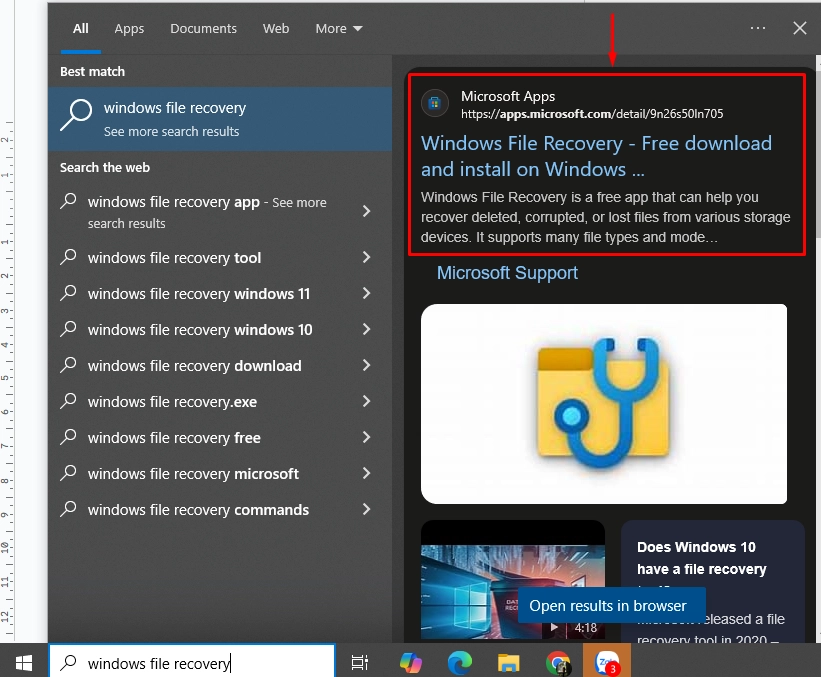This screenshot has height=677, width=821.
Task: Expand the More dropdown
Action: tap(339, 28)
